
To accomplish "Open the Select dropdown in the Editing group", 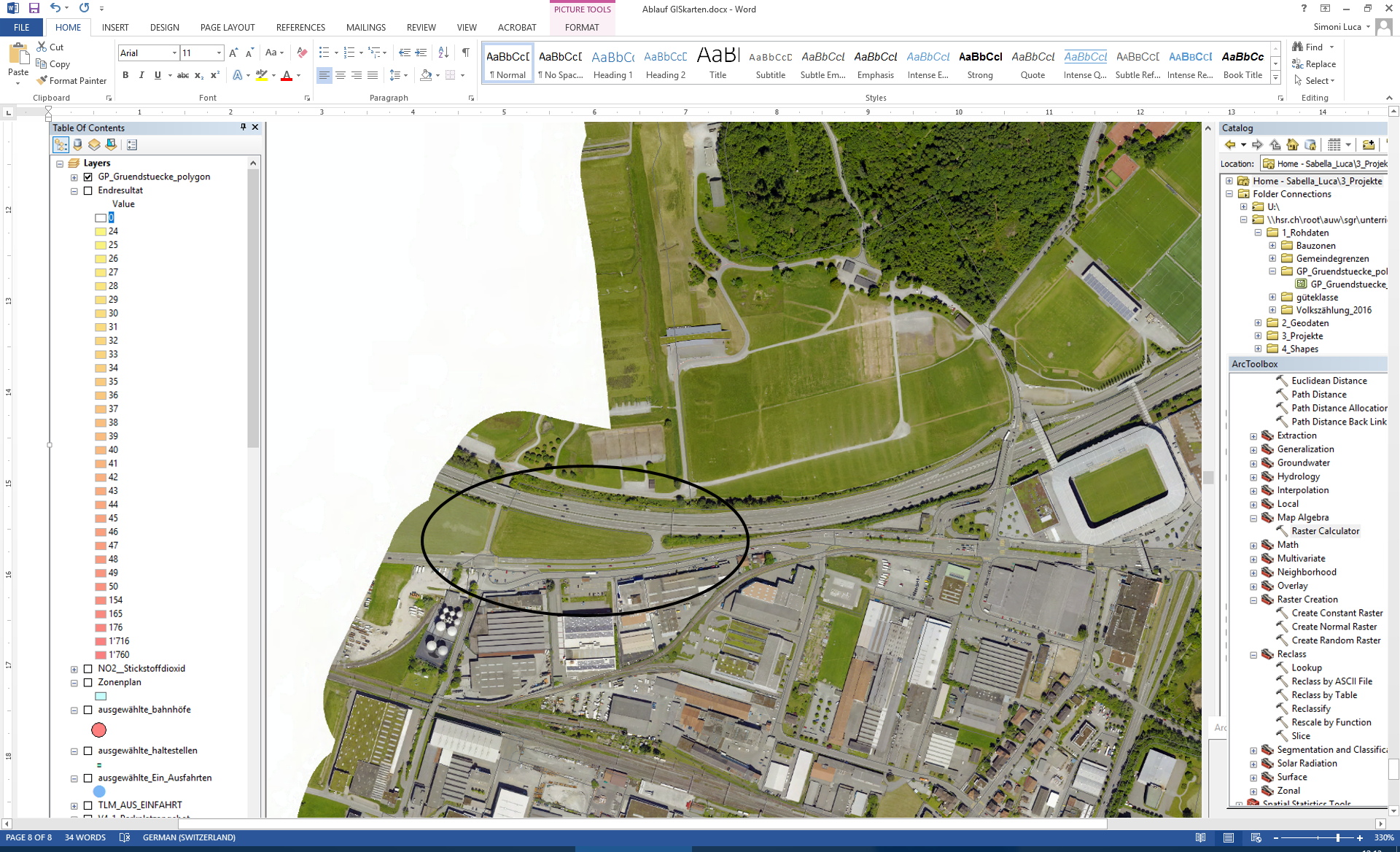I will click(x=1319, y=80).
